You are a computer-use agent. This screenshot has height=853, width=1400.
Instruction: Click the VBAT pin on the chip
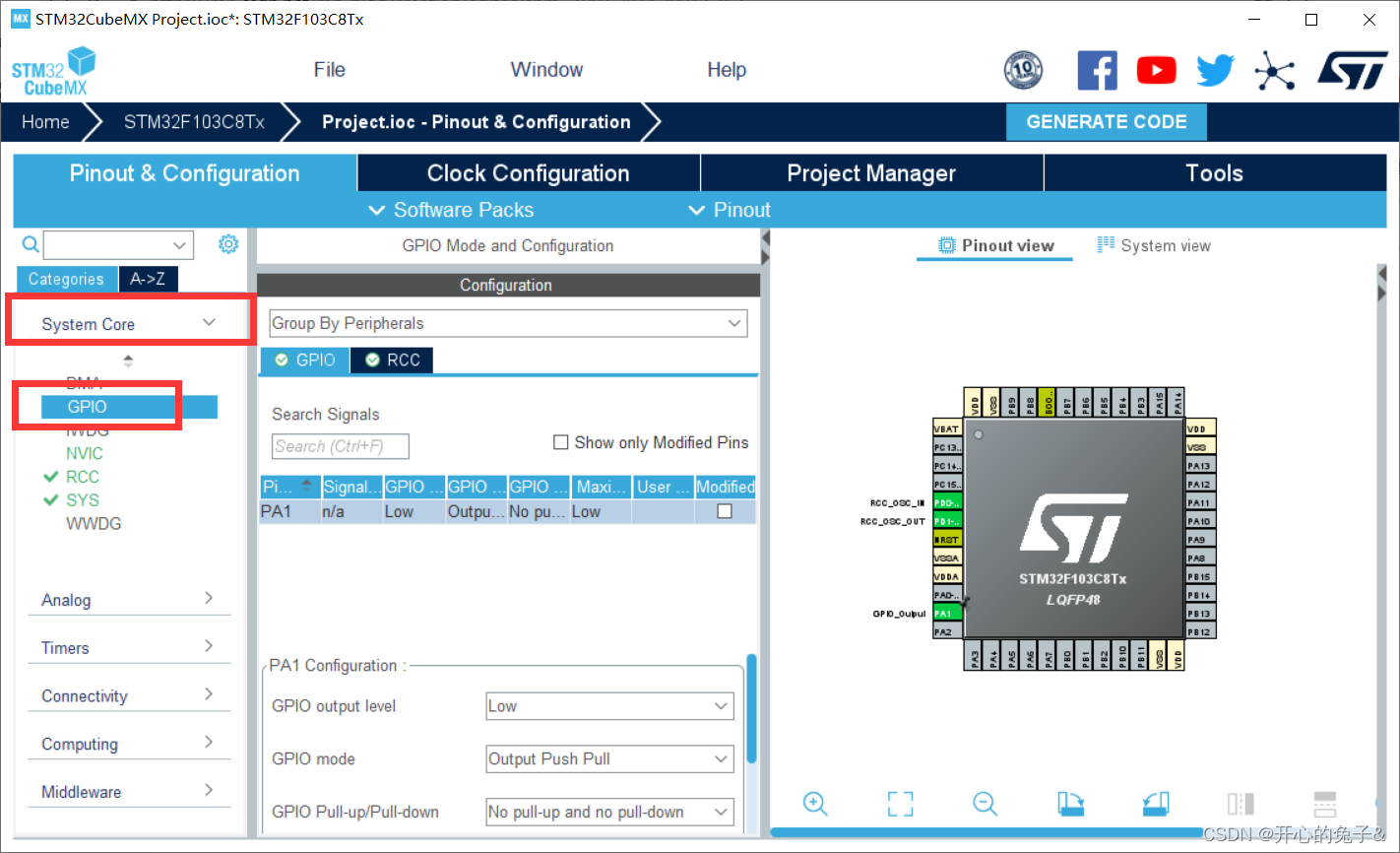(x=947, y=428)
